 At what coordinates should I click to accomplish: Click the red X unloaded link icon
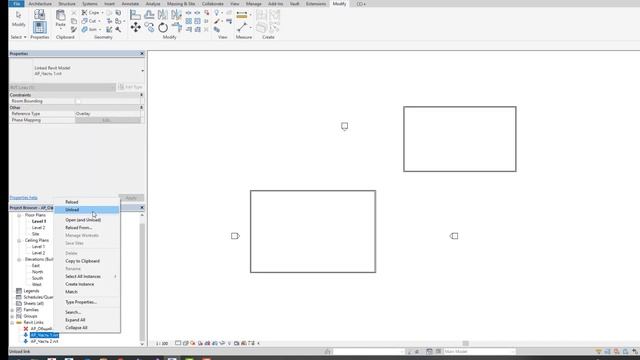[x=26, y=329]
